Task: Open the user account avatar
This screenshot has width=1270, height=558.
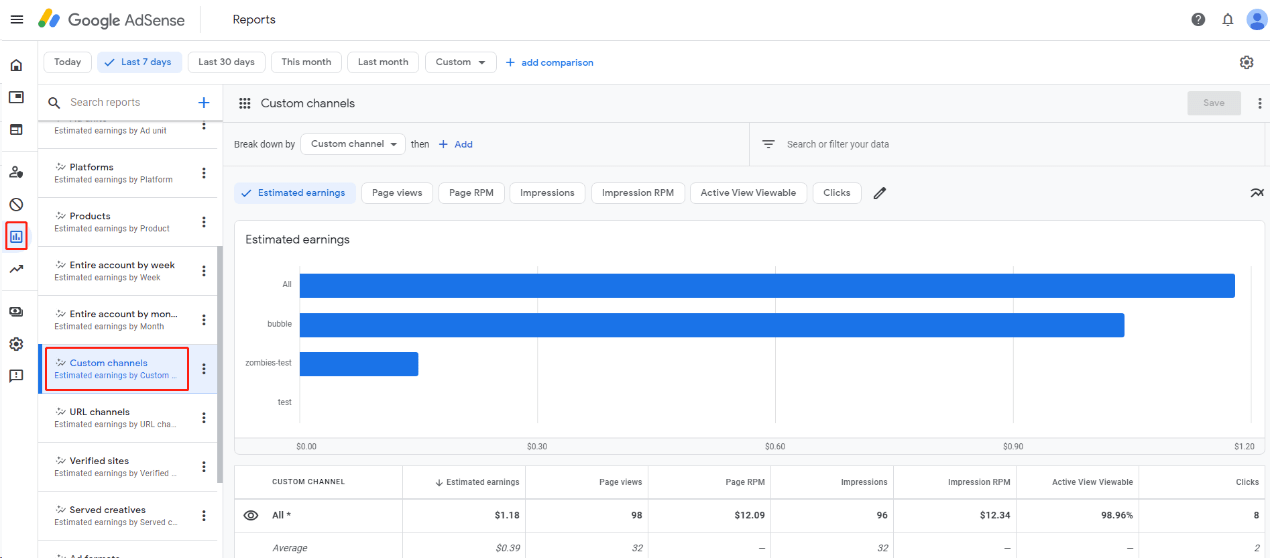Action: 1257,20
